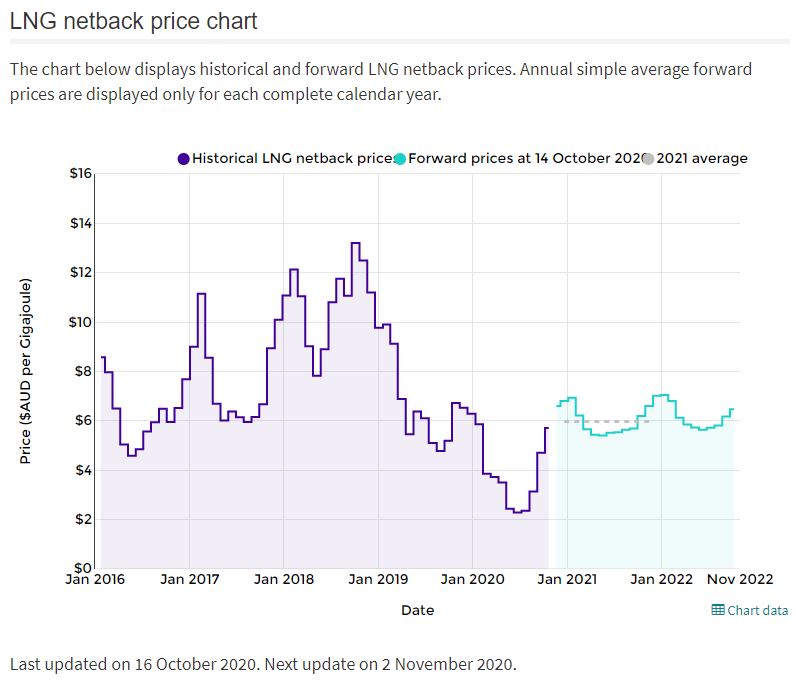Hide the 2021 average series via legend text
796x680 pixels.
[x=702, y=158]
